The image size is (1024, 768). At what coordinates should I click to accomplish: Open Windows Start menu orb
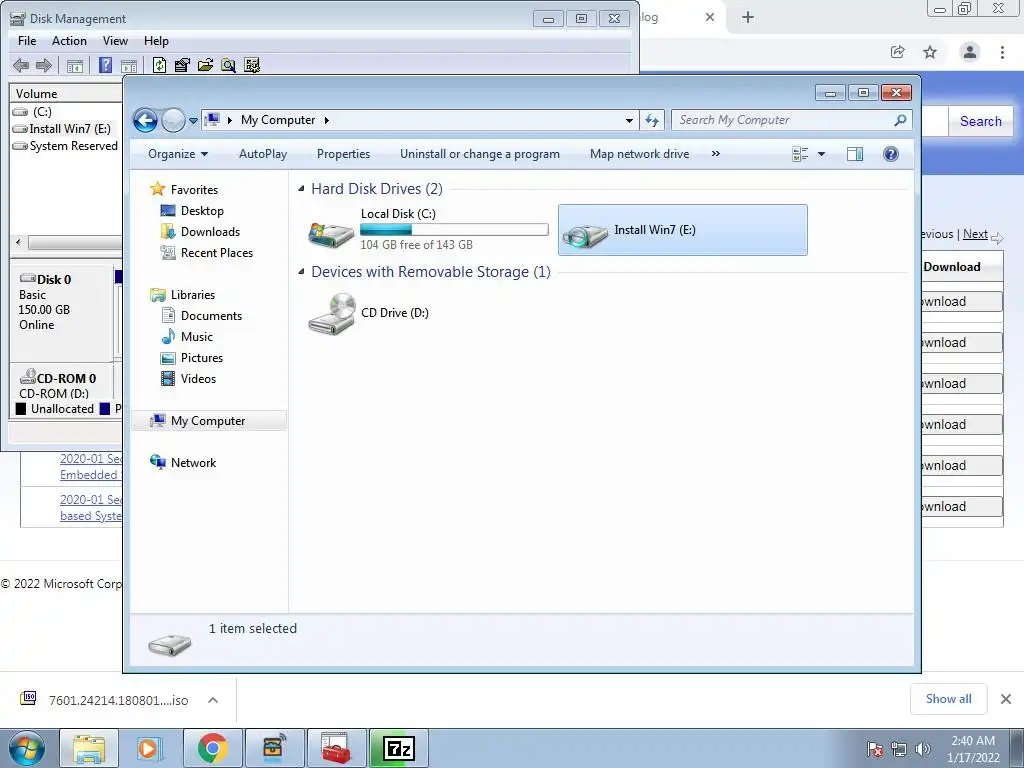coord(27,748)
